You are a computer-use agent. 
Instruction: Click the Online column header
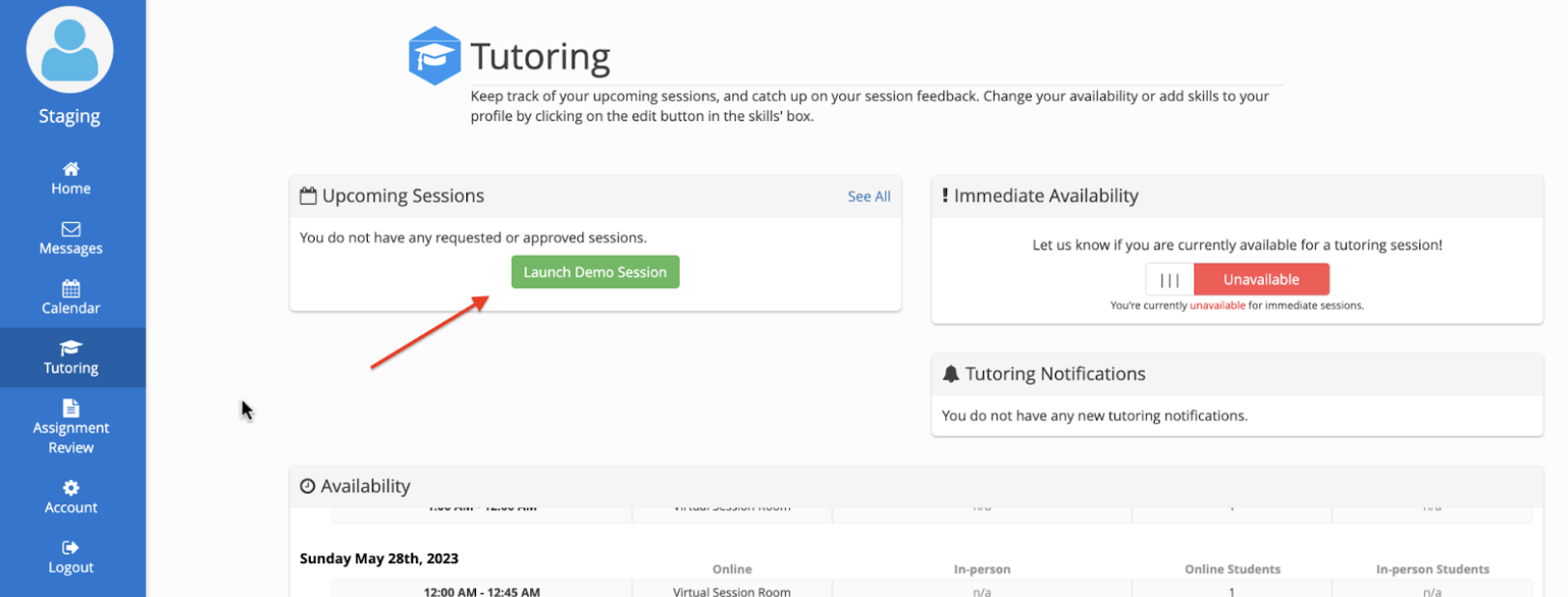[732, 569]
